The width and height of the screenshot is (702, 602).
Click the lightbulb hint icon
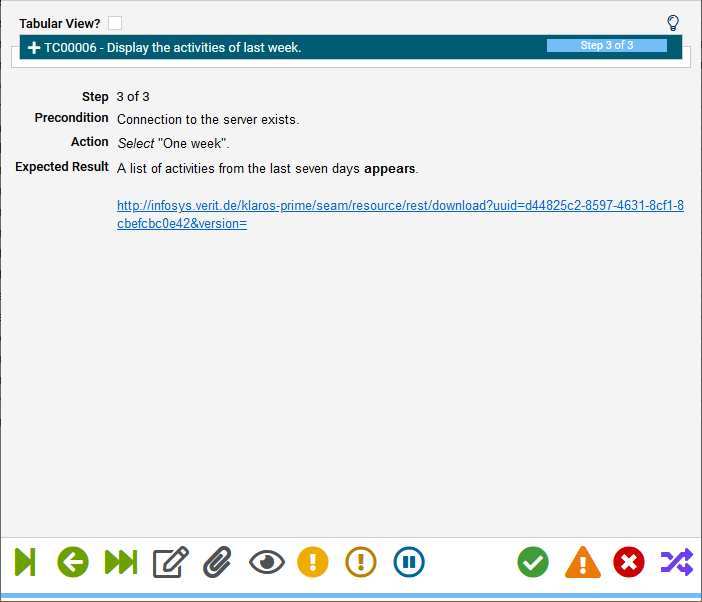673,23
